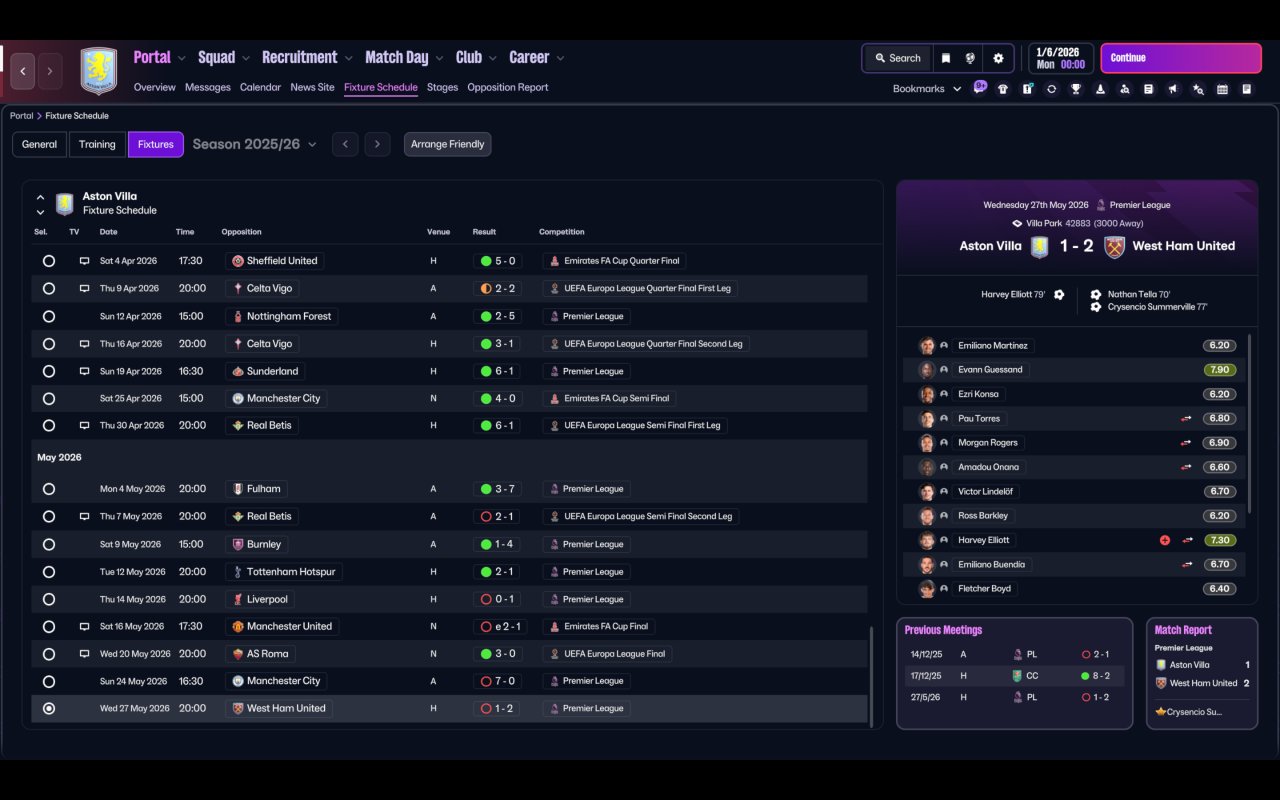The width and height of the screenshot is (1280, 800).
Task: Go forward with the right navigation arrow
Action: click(49, 71)
